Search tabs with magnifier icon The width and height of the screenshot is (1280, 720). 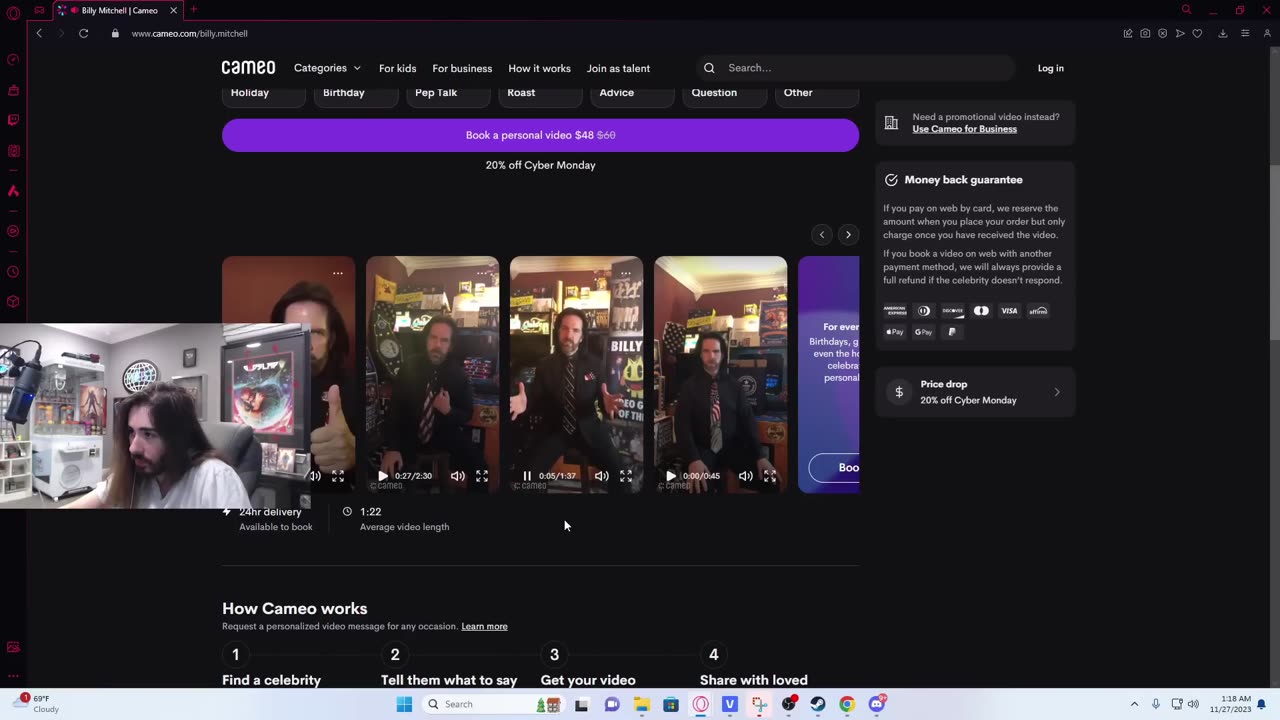click(1186, 10)
